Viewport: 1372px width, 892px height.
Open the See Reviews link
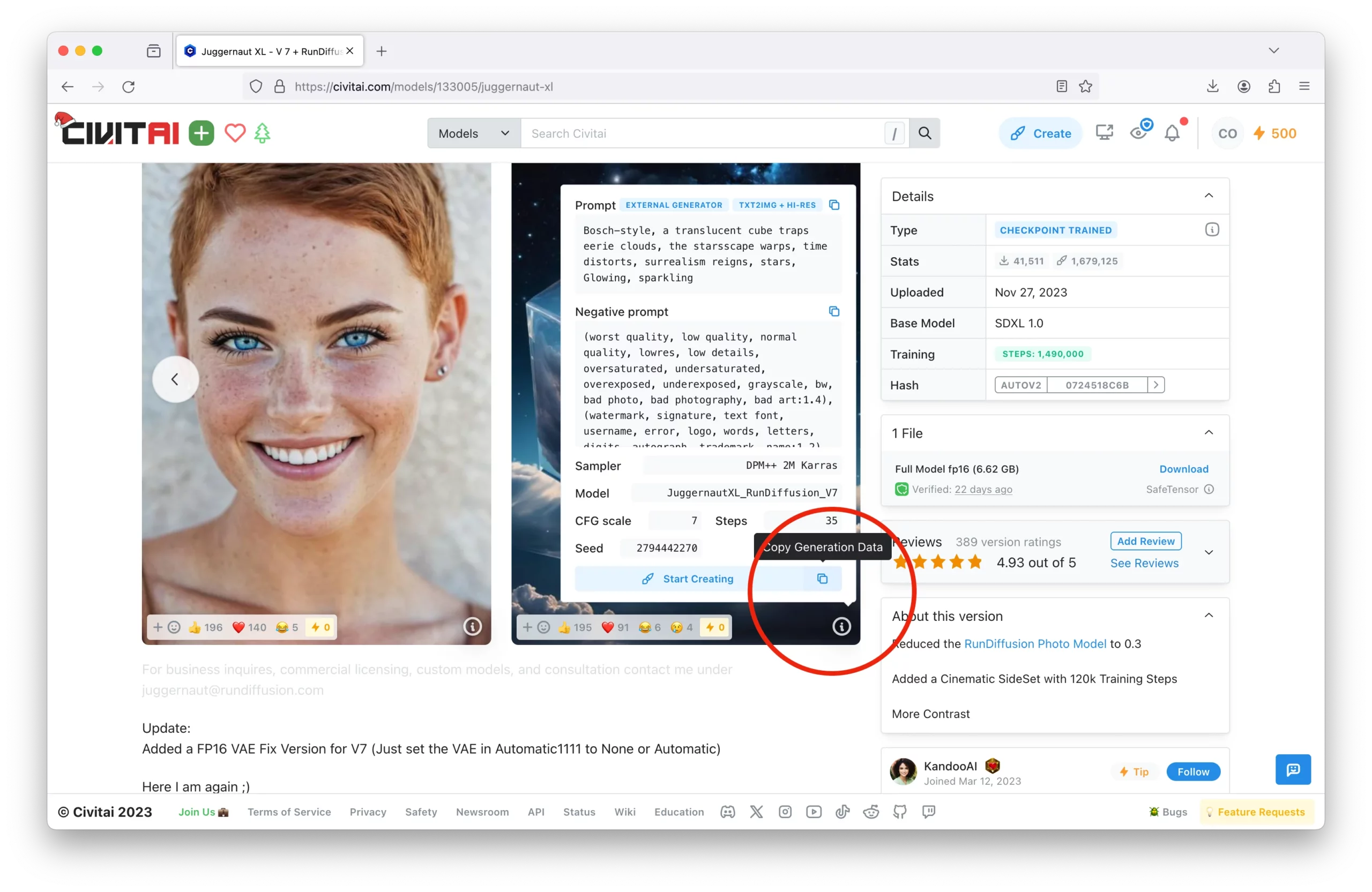[1144, 564]
